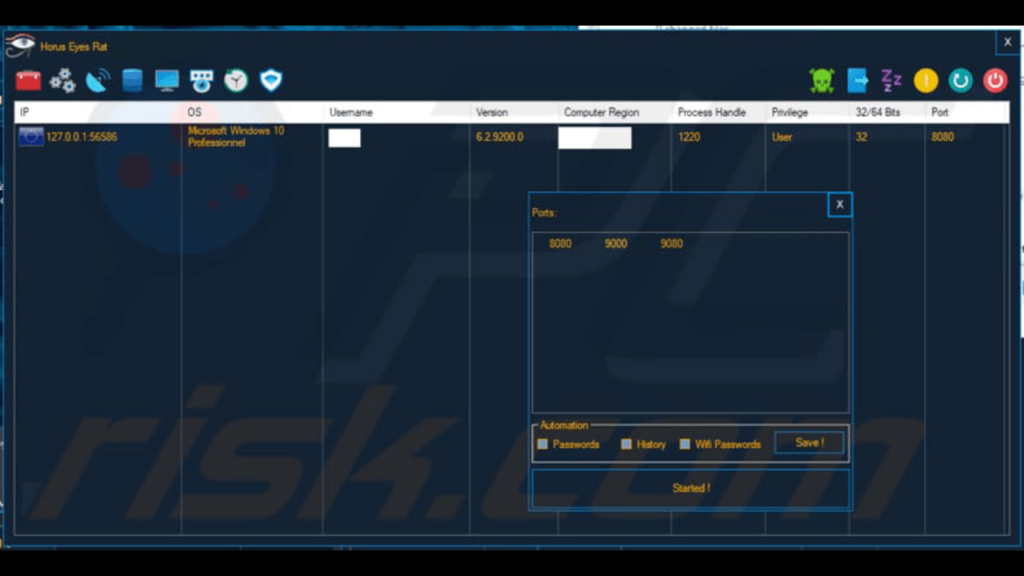Click the red power shutdown icon
Screen dimensions: 1024x576
click(x=995, y=80)
